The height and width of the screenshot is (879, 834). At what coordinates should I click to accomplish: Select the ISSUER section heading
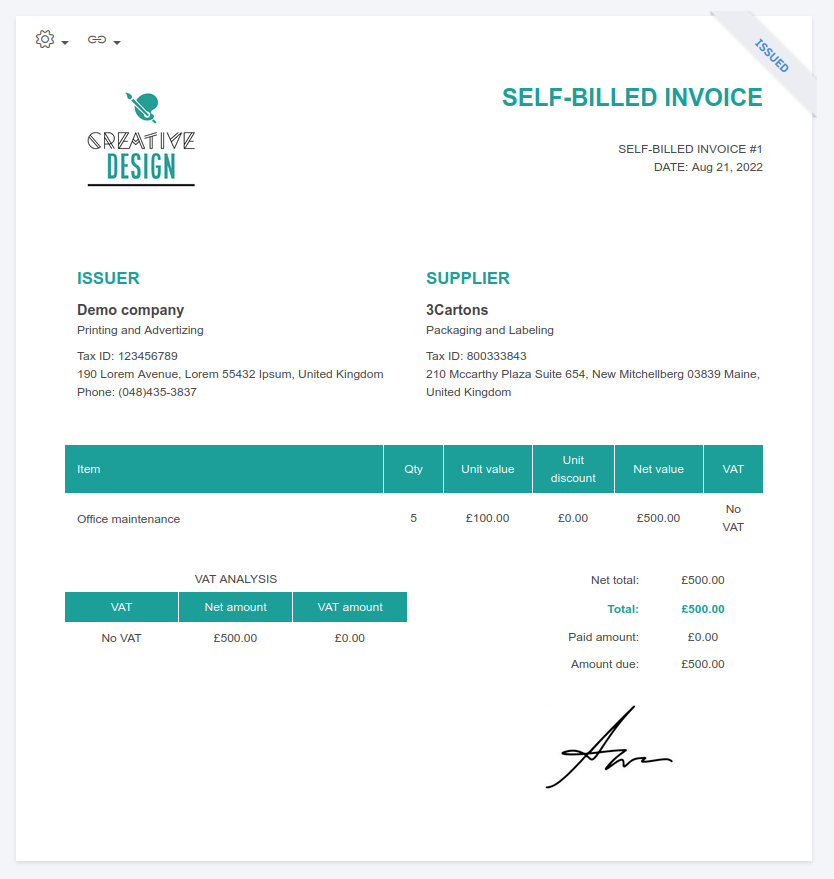pyautogui.click(x=108, y=278)
